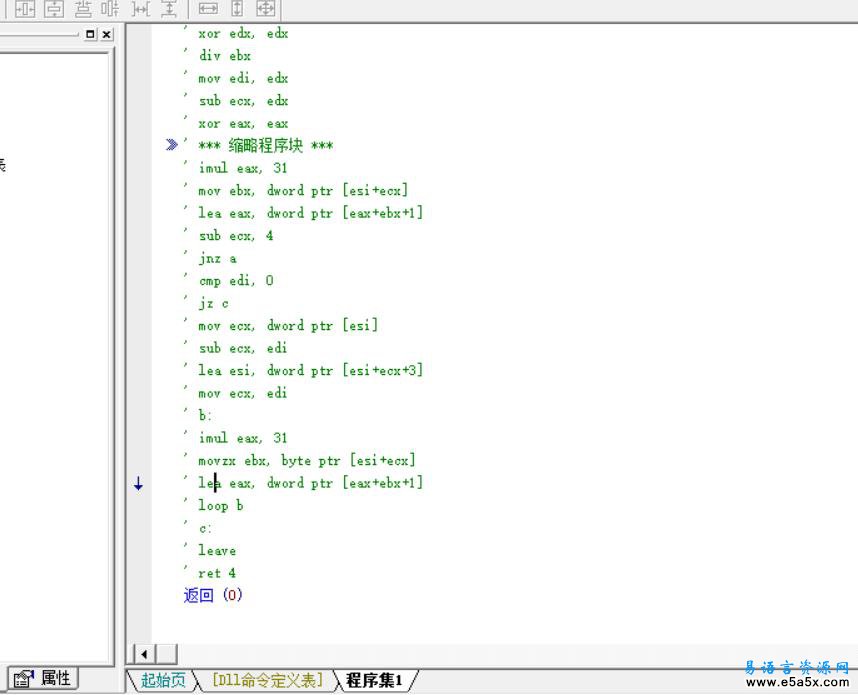Screen dimensions: 858x695
Task: Click the 'b:' label line
Action: 205,416
